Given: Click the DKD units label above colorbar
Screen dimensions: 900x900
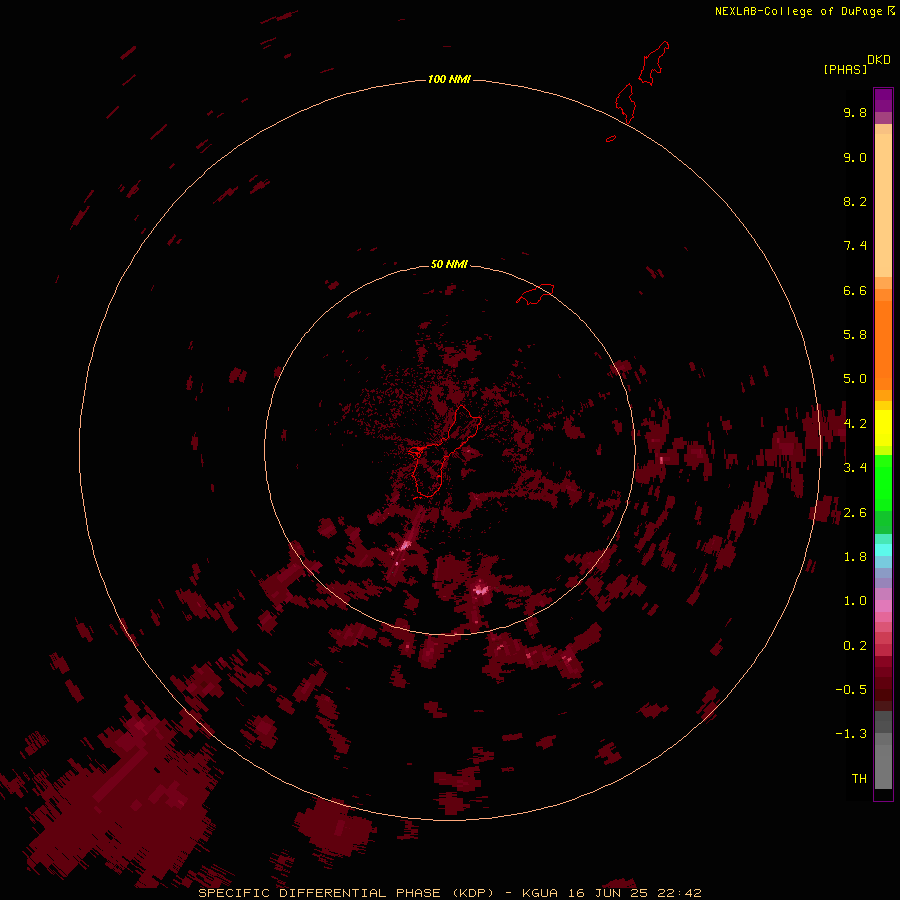Looking at the screenshot, I should pos(878,60).
